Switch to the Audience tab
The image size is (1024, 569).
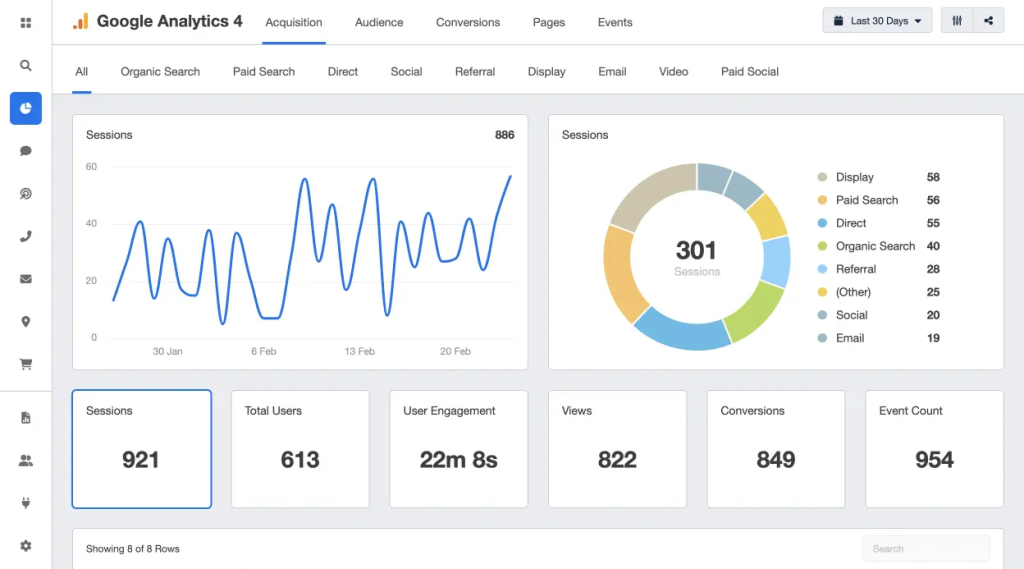coord(379,22)
